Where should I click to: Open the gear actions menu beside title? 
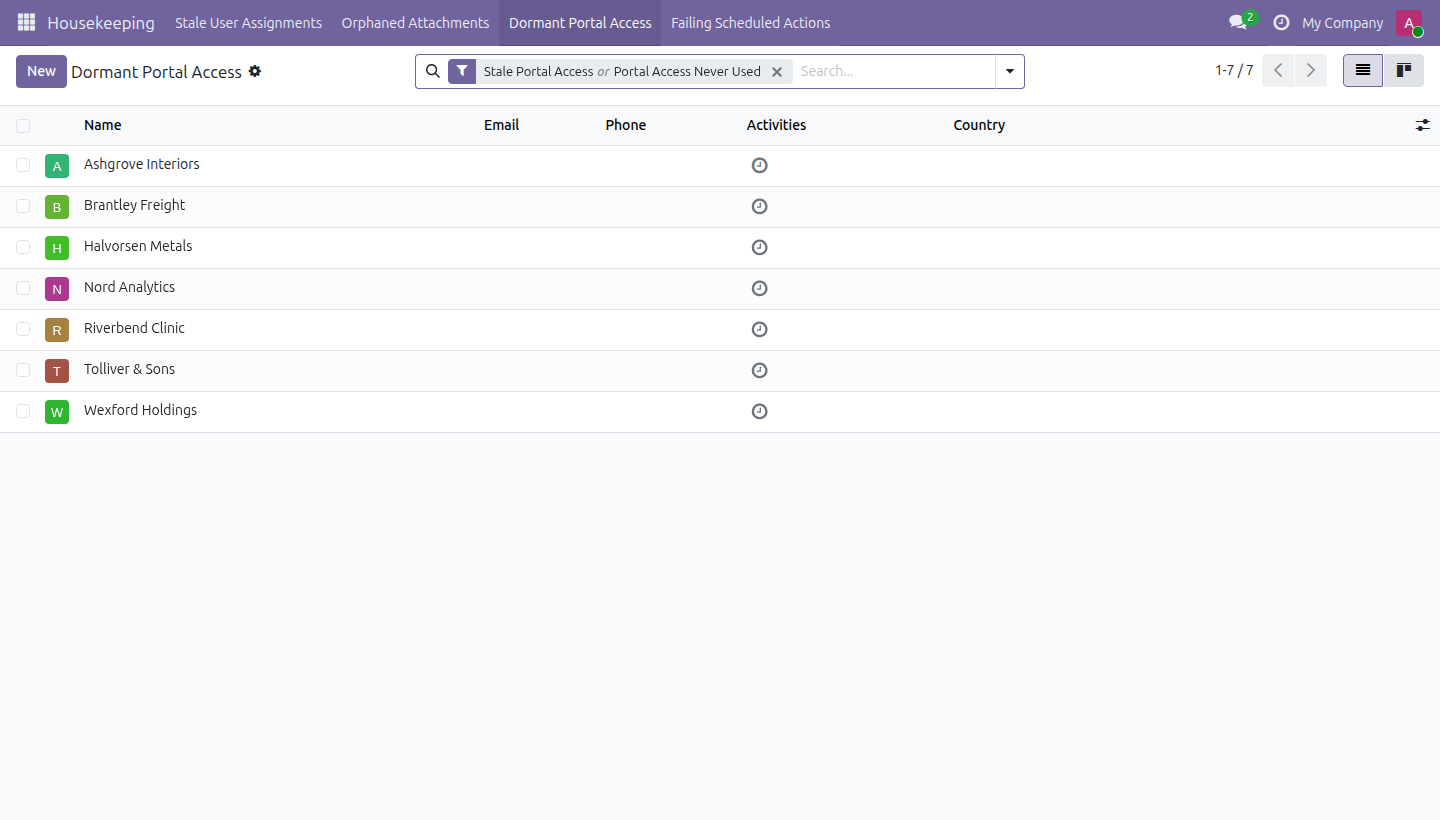(255, 71)
